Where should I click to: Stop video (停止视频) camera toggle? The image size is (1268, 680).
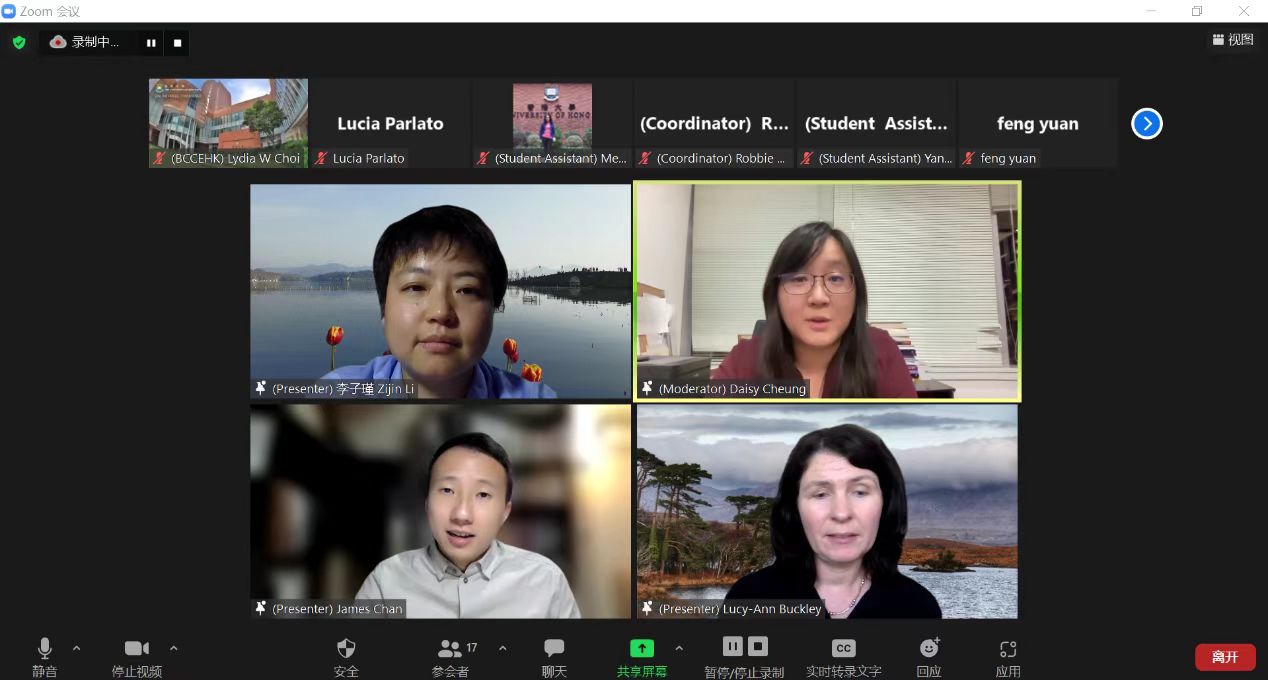tap(137, 648)
